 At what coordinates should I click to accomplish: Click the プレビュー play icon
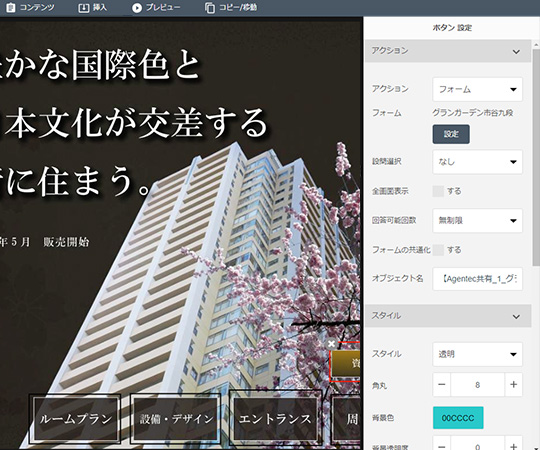click(x=137, y=8)
